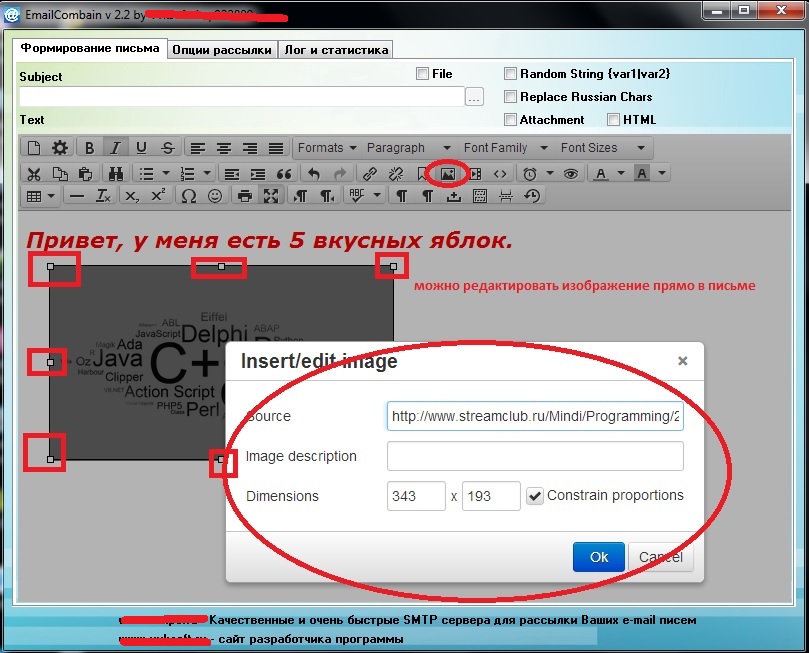Apply superscript formatting

point(158,196)
